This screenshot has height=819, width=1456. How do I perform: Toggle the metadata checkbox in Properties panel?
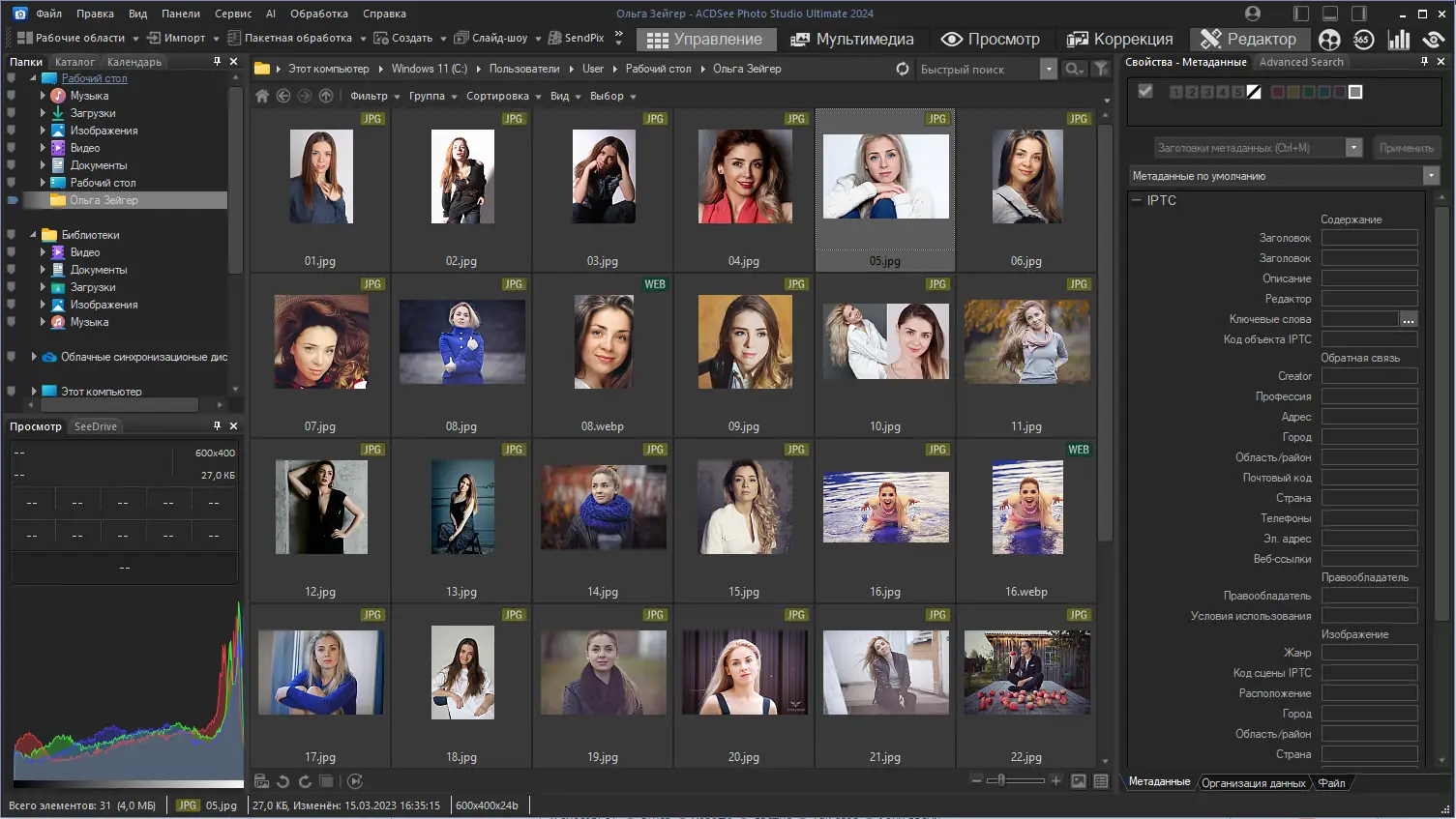1145,91
